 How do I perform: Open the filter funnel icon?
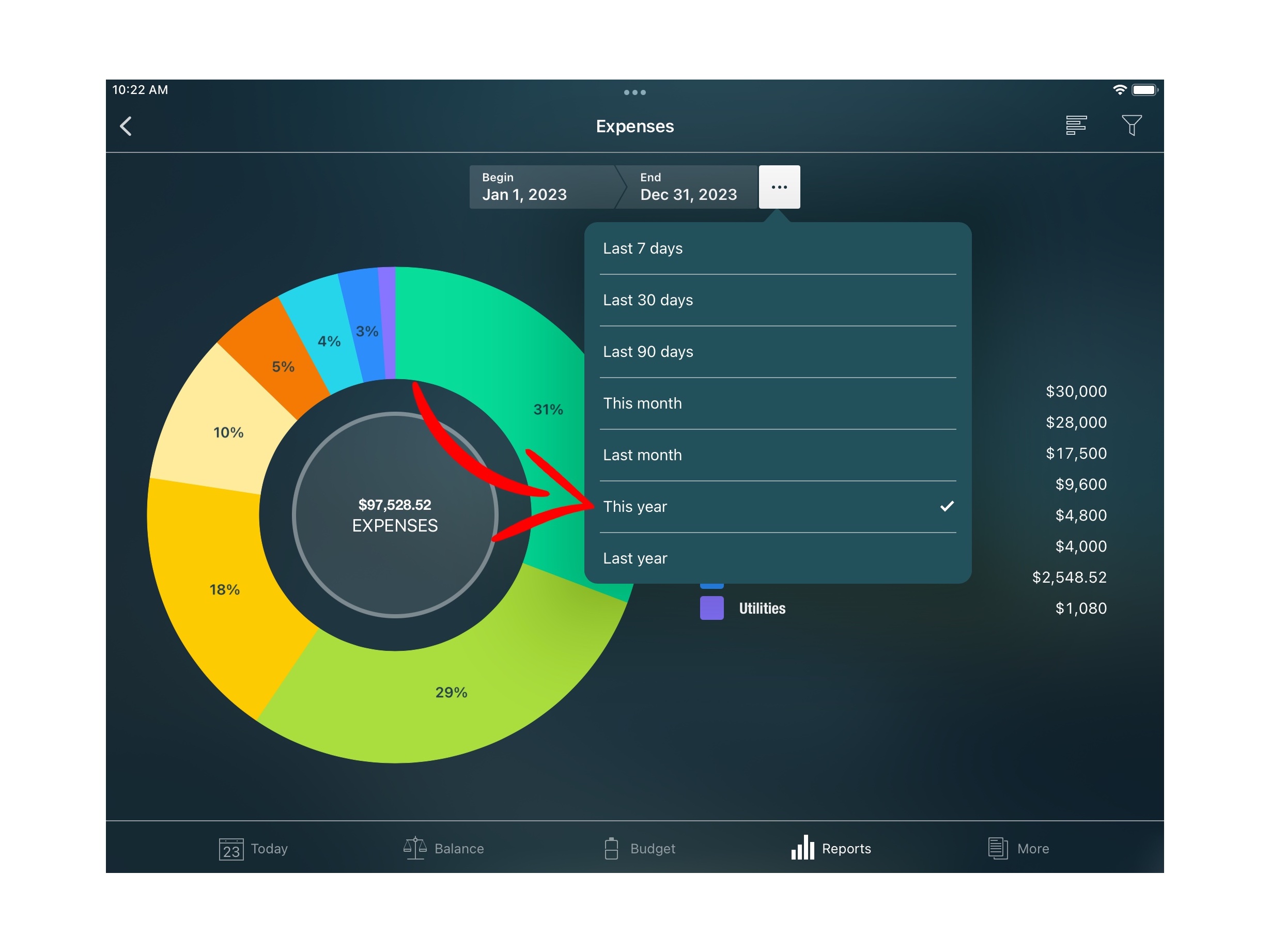click(1131, 125)
